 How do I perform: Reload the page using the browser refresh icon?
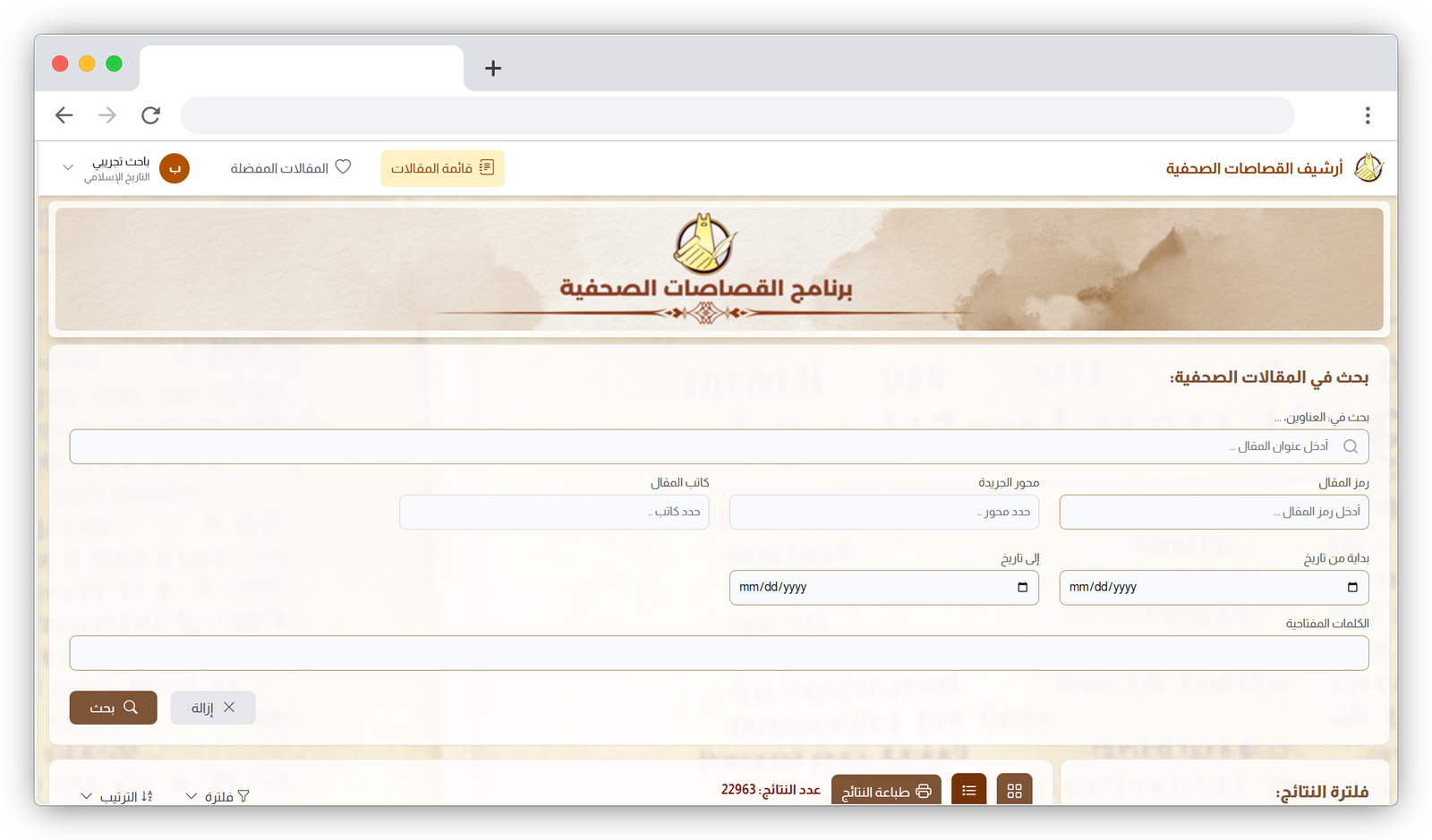pos(150,115)
